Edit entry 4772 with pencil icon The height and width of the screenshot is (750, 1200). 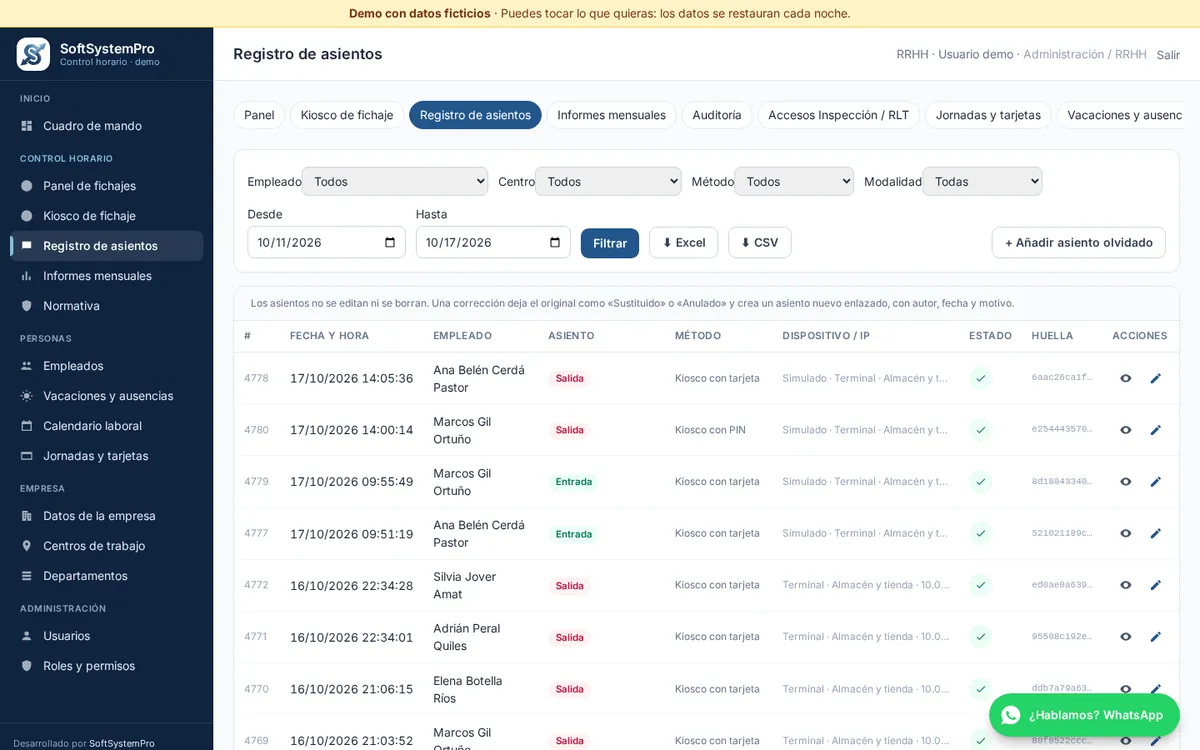[x=1156, y=585]
